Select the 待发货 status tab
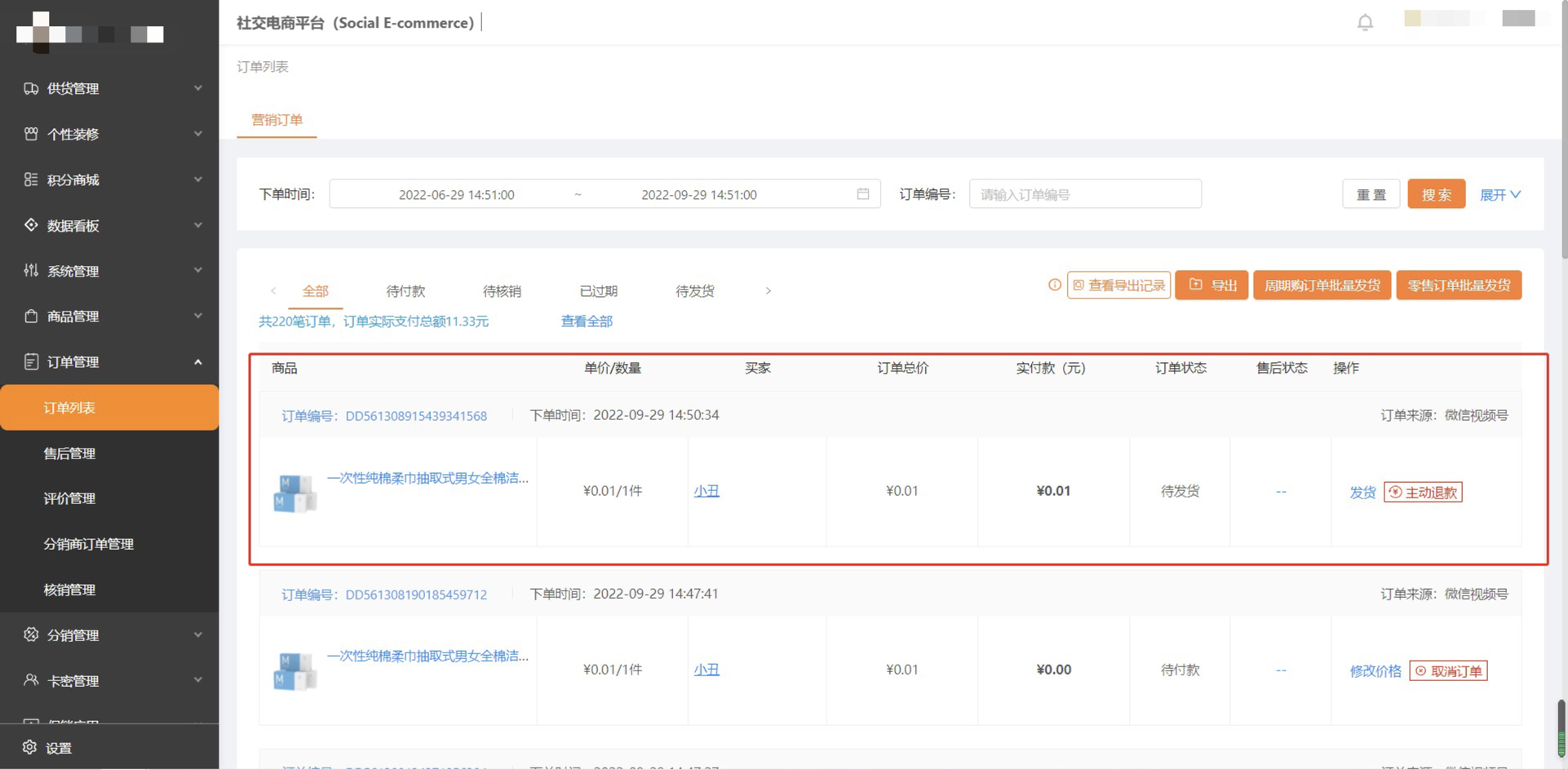This screenshot has height=770, width=1568. [694, 291]
